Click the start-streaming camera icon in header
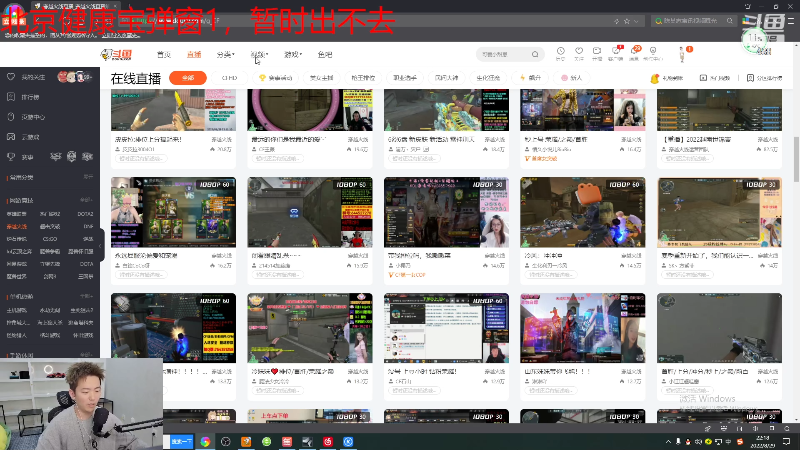 [597, 53]
